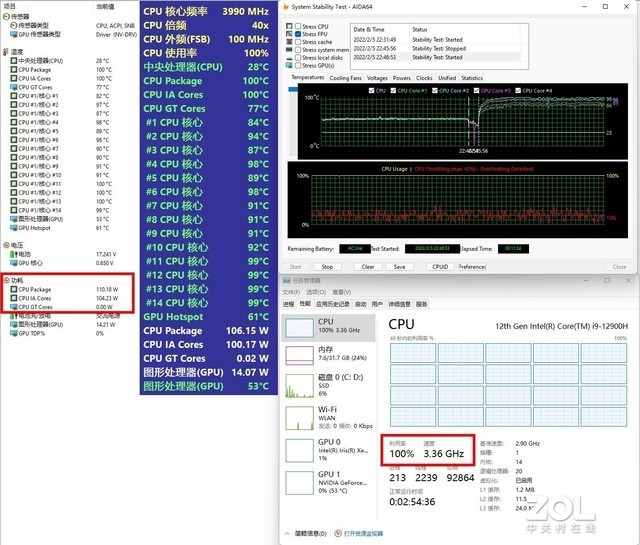Screen dimensions: 640x545
Task: Click the 传感器 sensor group icon
Action: (x=6, y=16)
